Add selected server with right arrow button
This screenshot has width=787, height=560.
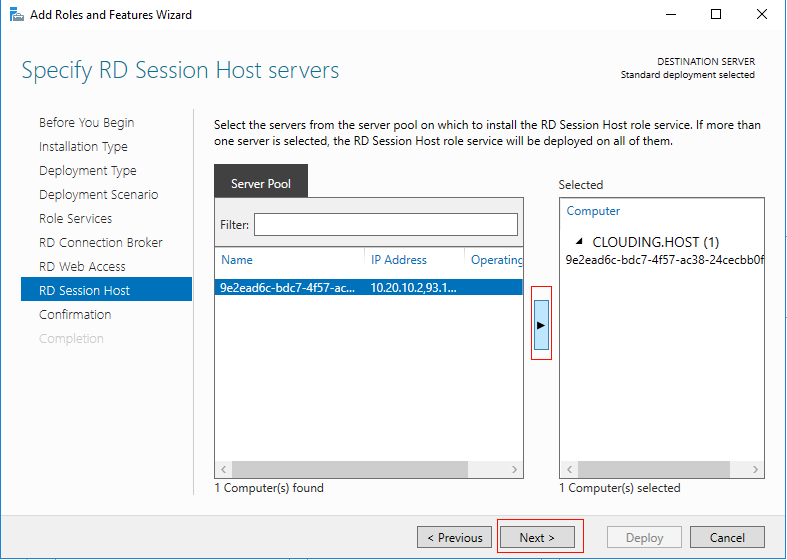541,325
